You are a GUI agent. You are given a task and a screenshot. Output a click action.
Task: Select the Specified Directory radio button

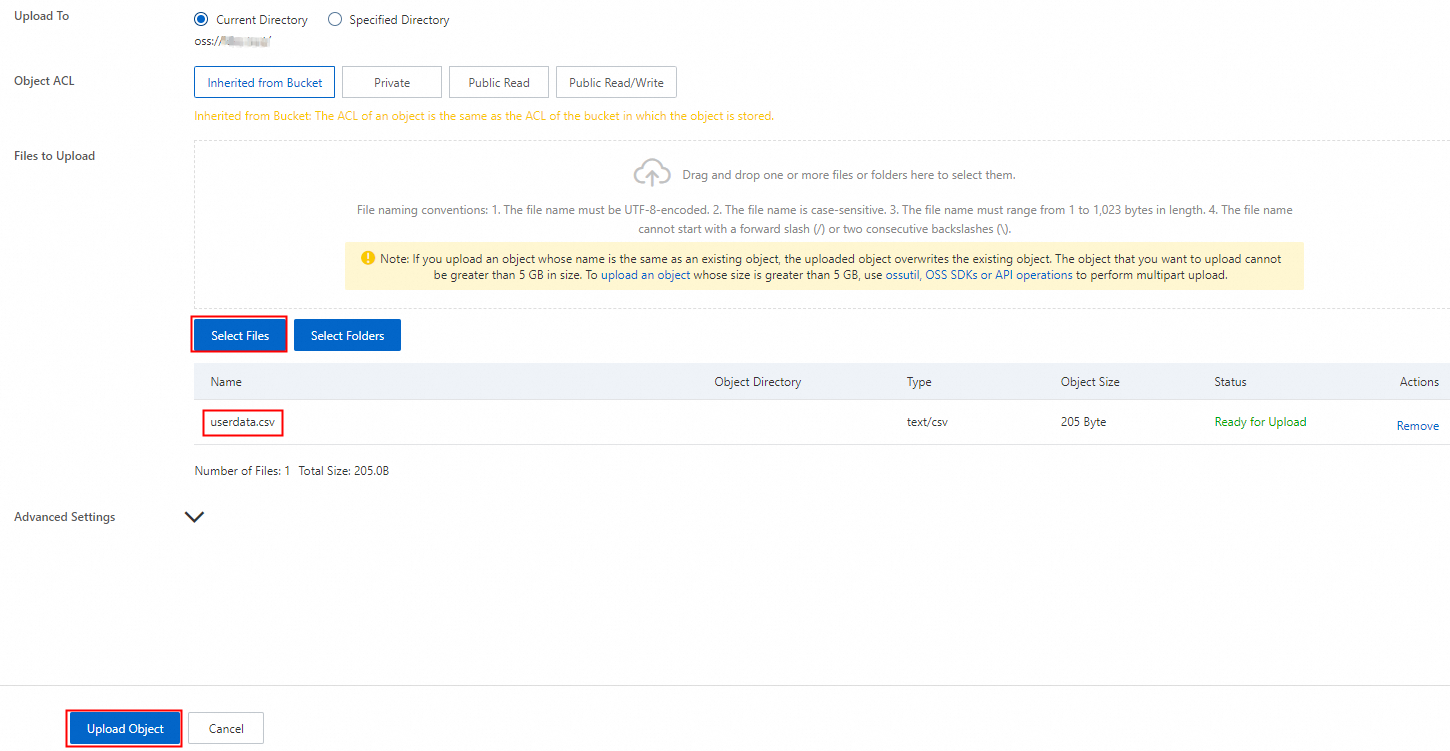pos(335,19)
